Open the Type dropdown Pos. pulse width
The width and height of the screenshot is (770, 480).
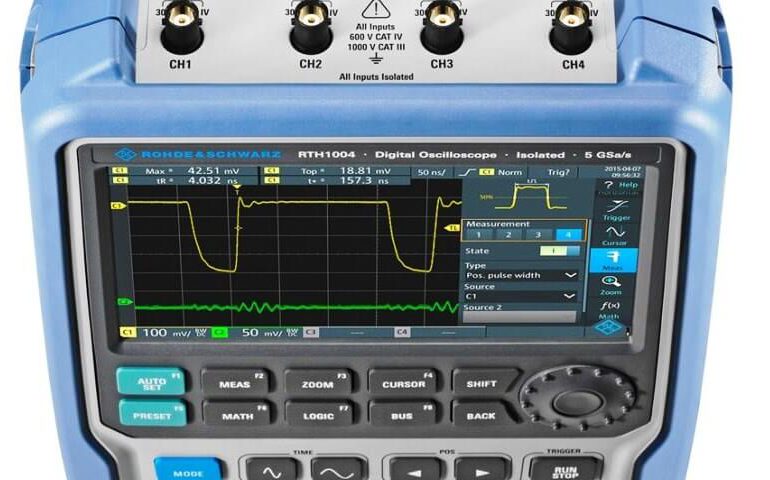coord(521,276)
